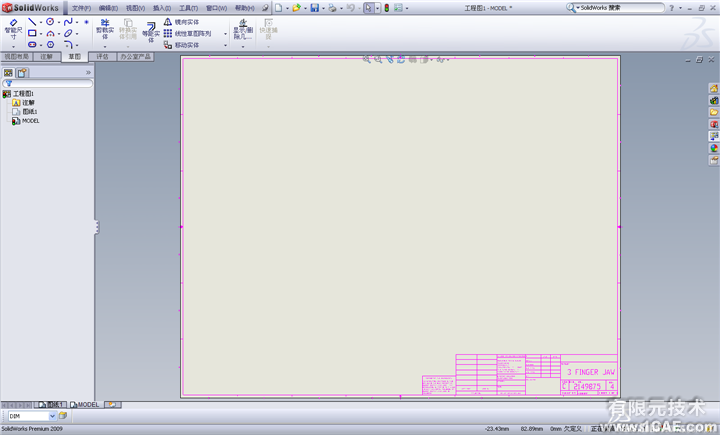Click the filter funnel icon in tree panel
The height and width of the screenshot is (435, 720).
tap(8, 83)
